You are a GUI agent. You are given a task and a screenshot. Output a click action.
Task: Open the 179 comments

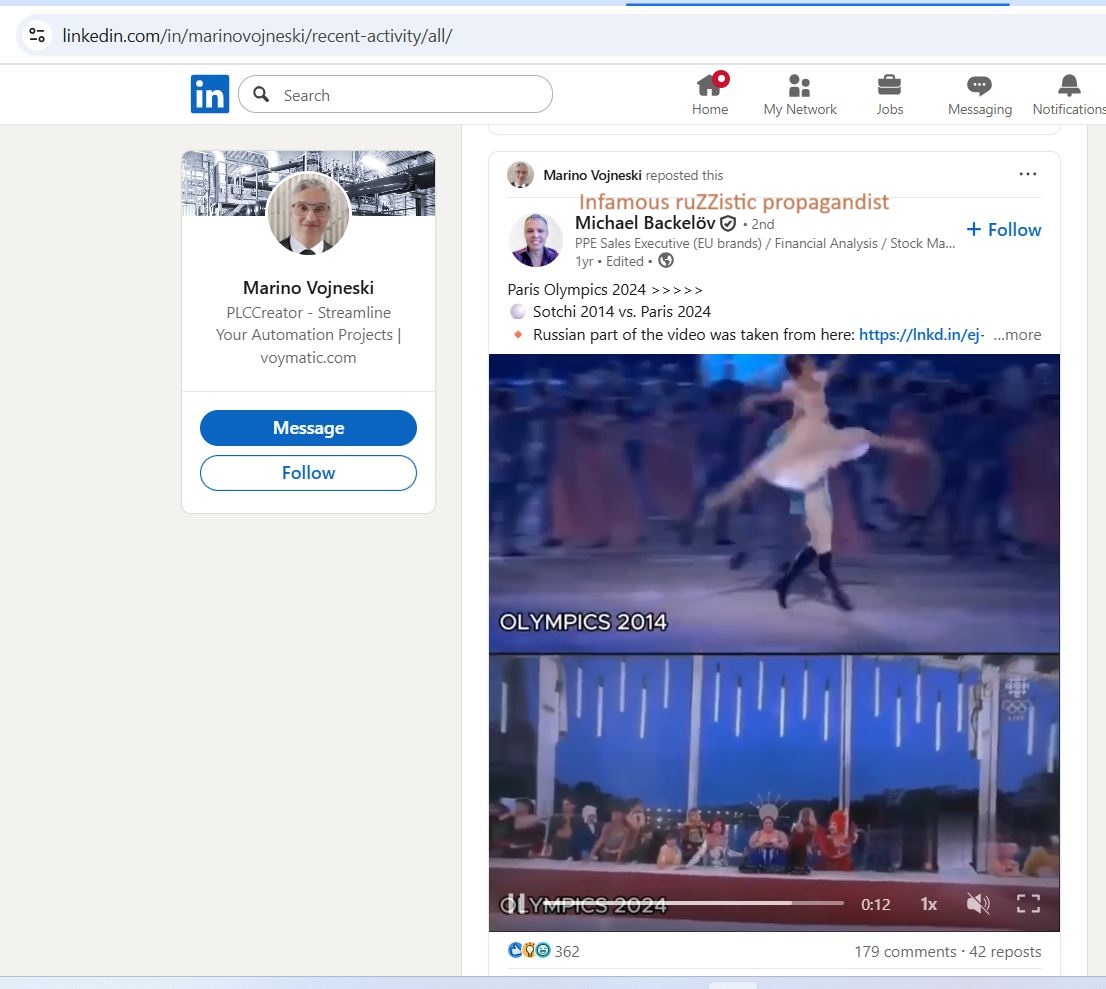pos(905,952)
